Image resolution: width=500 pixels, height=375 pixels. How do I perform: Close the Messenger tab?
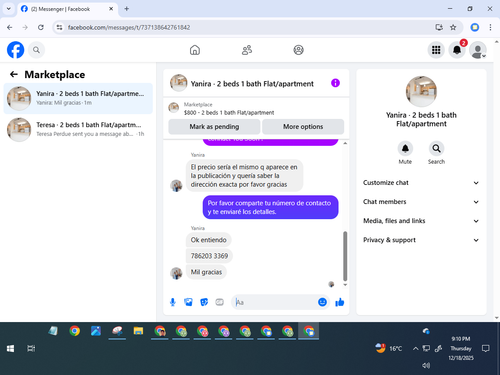(111, 9)
